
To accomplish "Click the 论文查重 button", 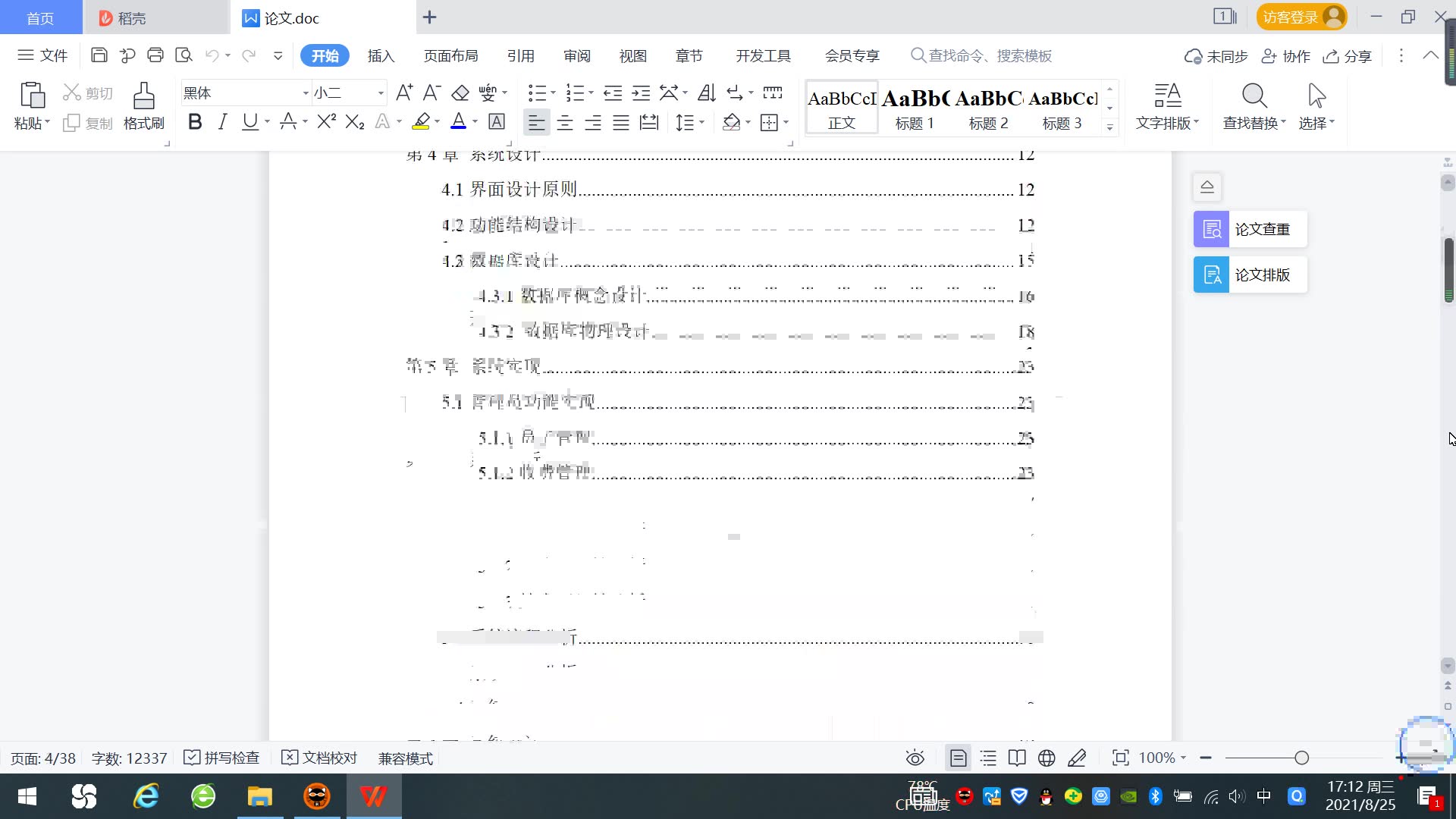I will coord(1250,229).
